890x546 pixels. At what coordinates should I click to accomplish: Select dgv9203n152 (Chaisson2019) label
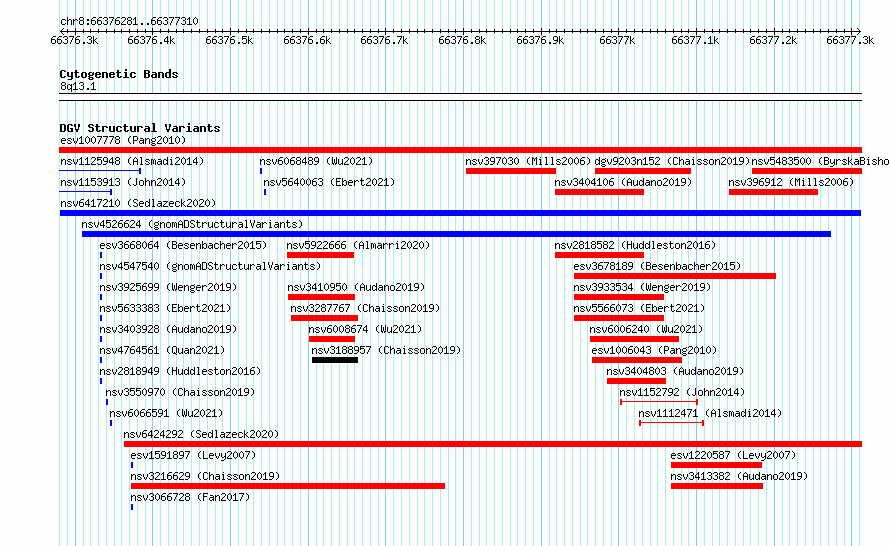(x=672, y=161)
